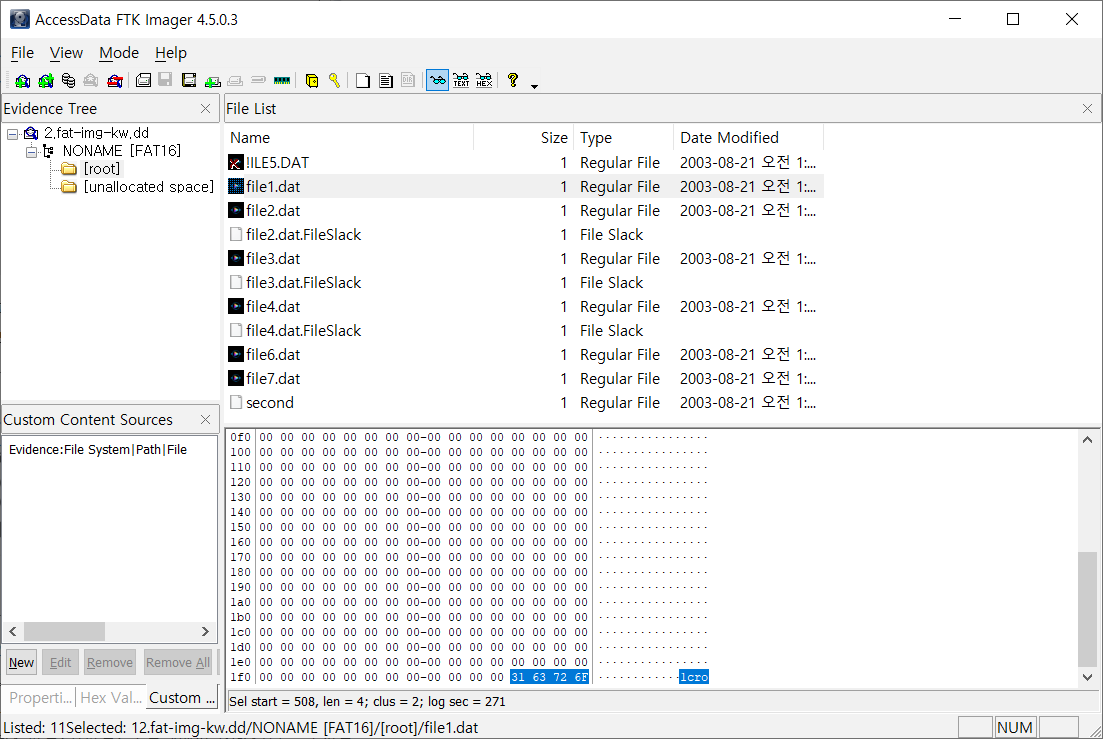
Task: Select file4.dat in the file list
Action: pos(273,307)
